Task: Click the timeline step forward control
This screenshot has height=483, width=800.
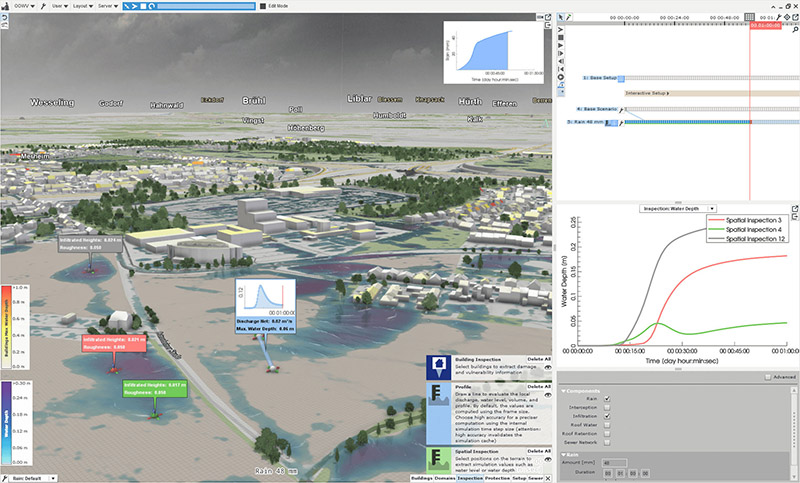Action: [x=561, y=53]
